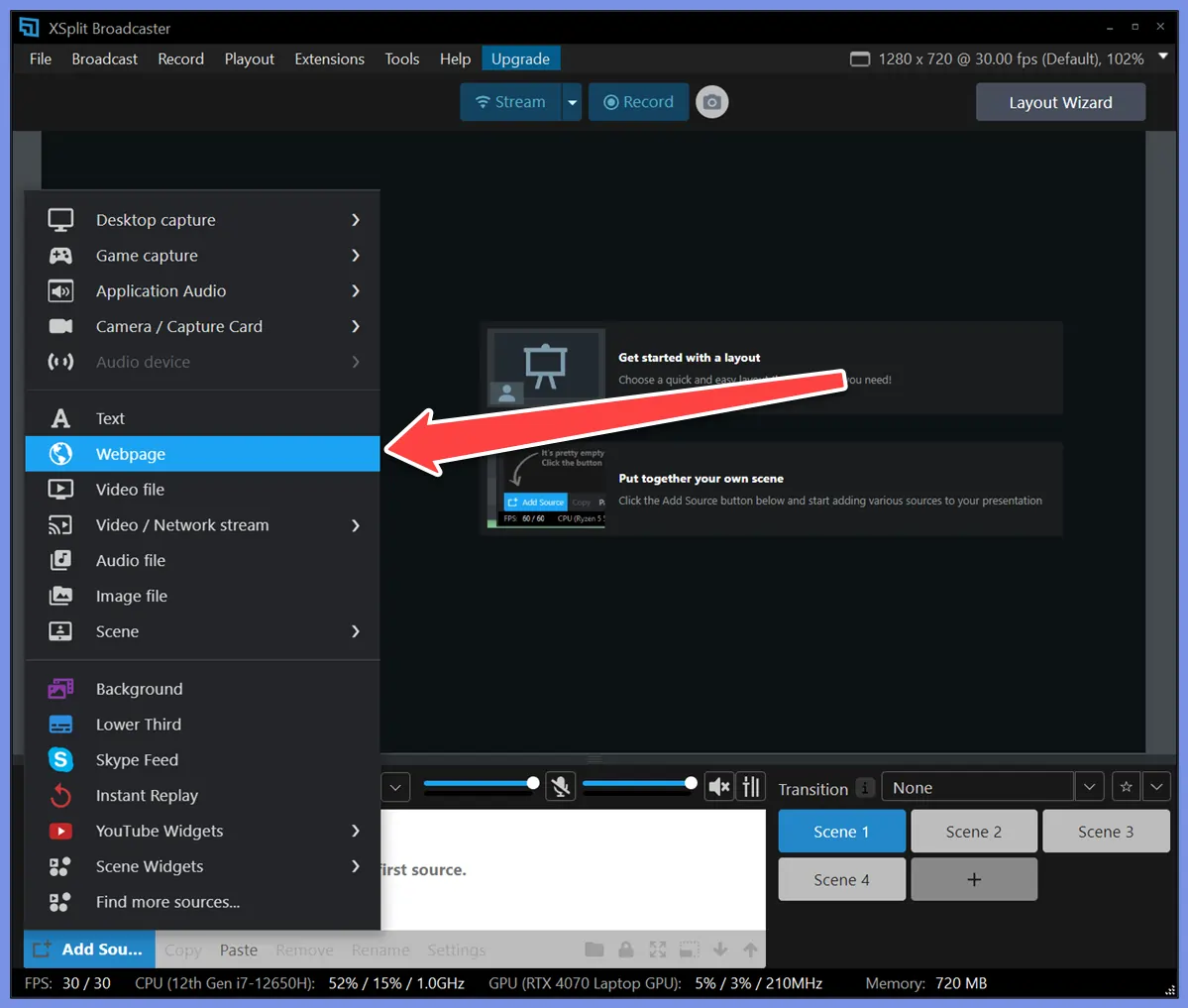Mute the speaker output
This screenshot has width=1188, height=1008.
(718, 786)
